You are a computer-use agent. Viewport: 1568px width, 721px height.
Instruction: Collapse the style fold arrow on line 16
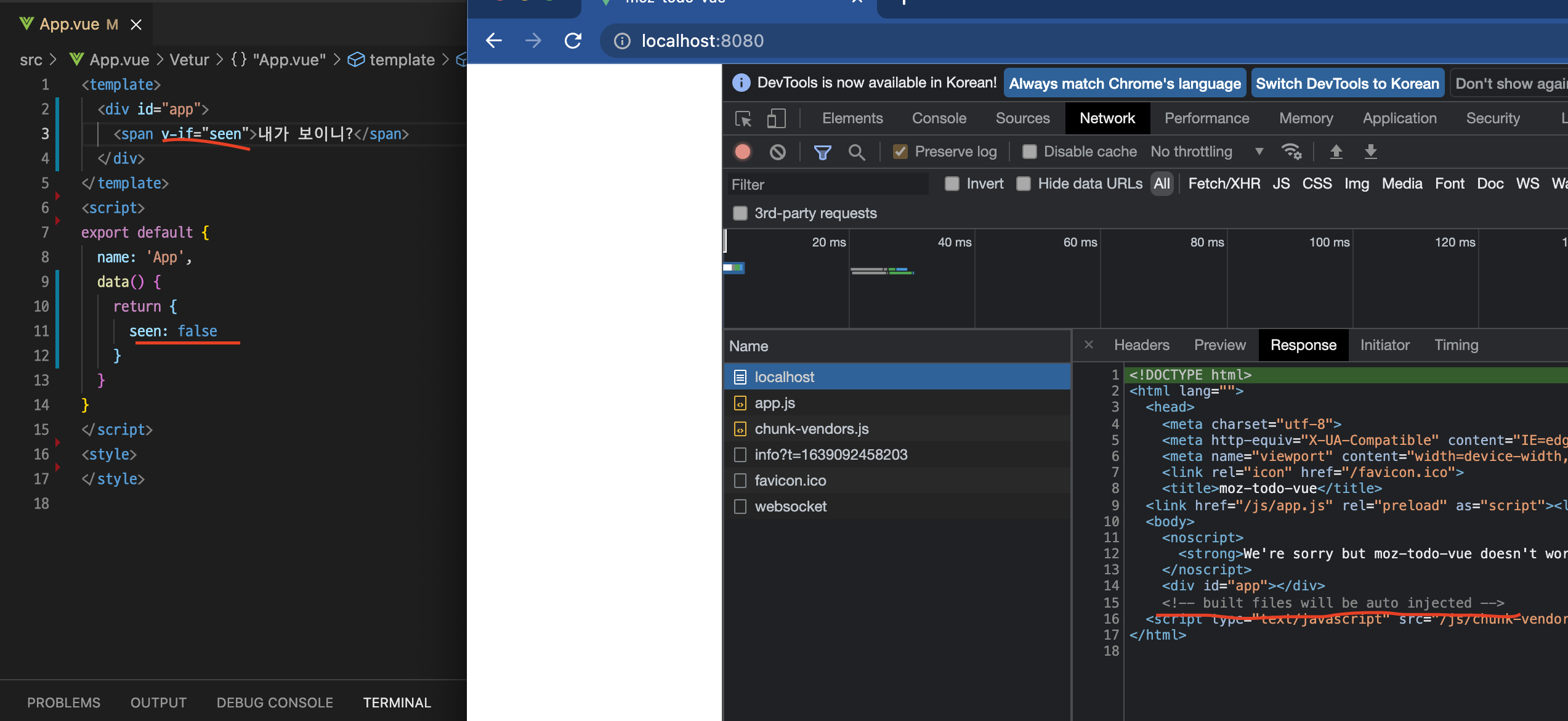coord(58,467)
